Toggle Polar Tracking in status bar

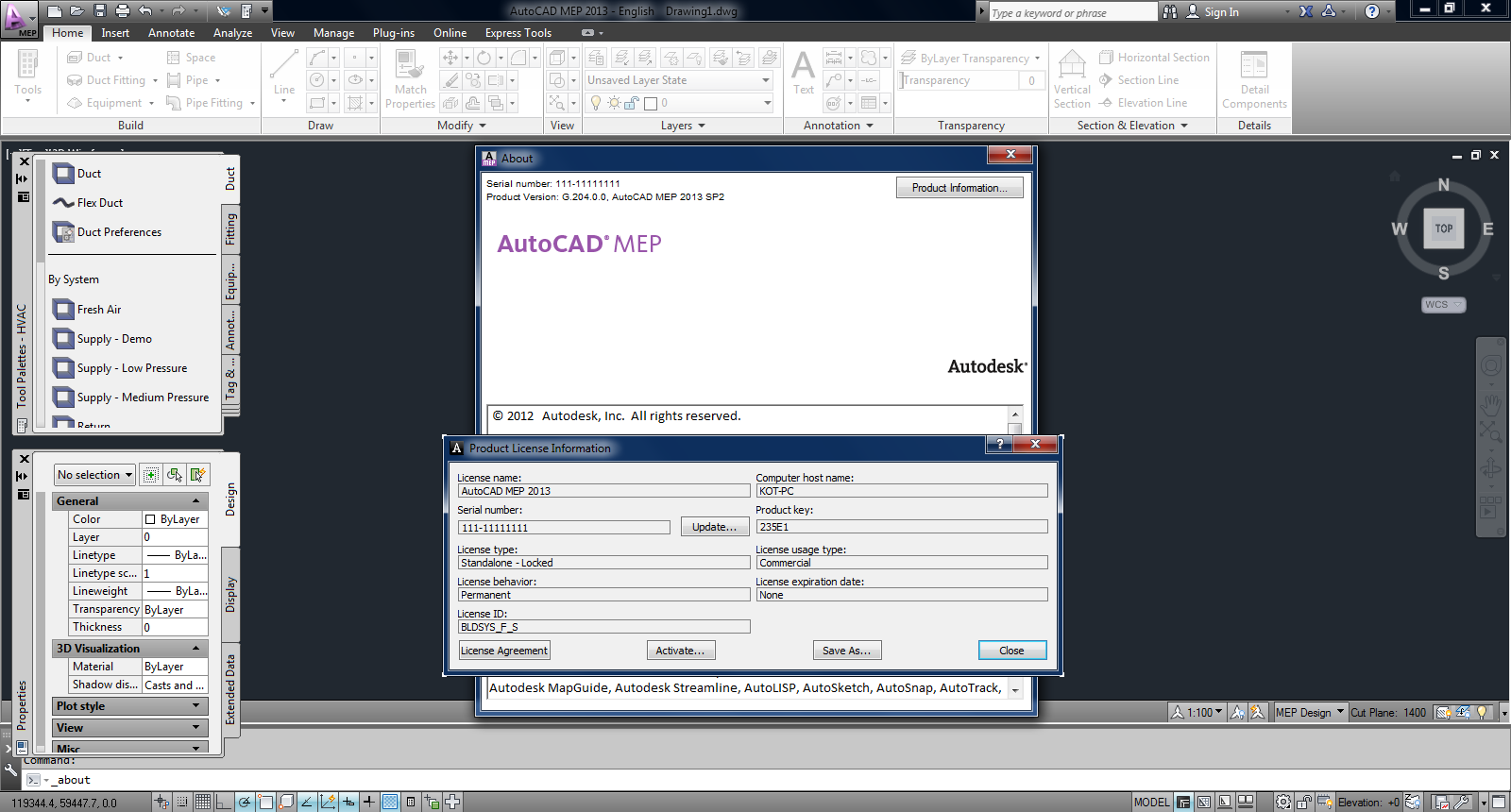(245, 802)
